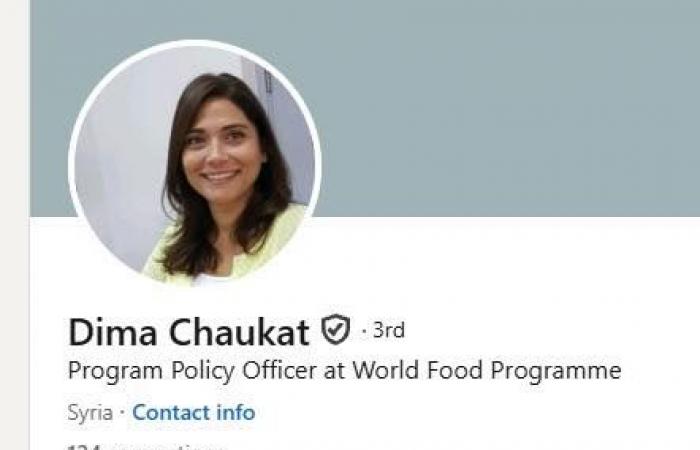Click the beige page margin left of the profile card
700x450 pixels.
pos(14,225)
